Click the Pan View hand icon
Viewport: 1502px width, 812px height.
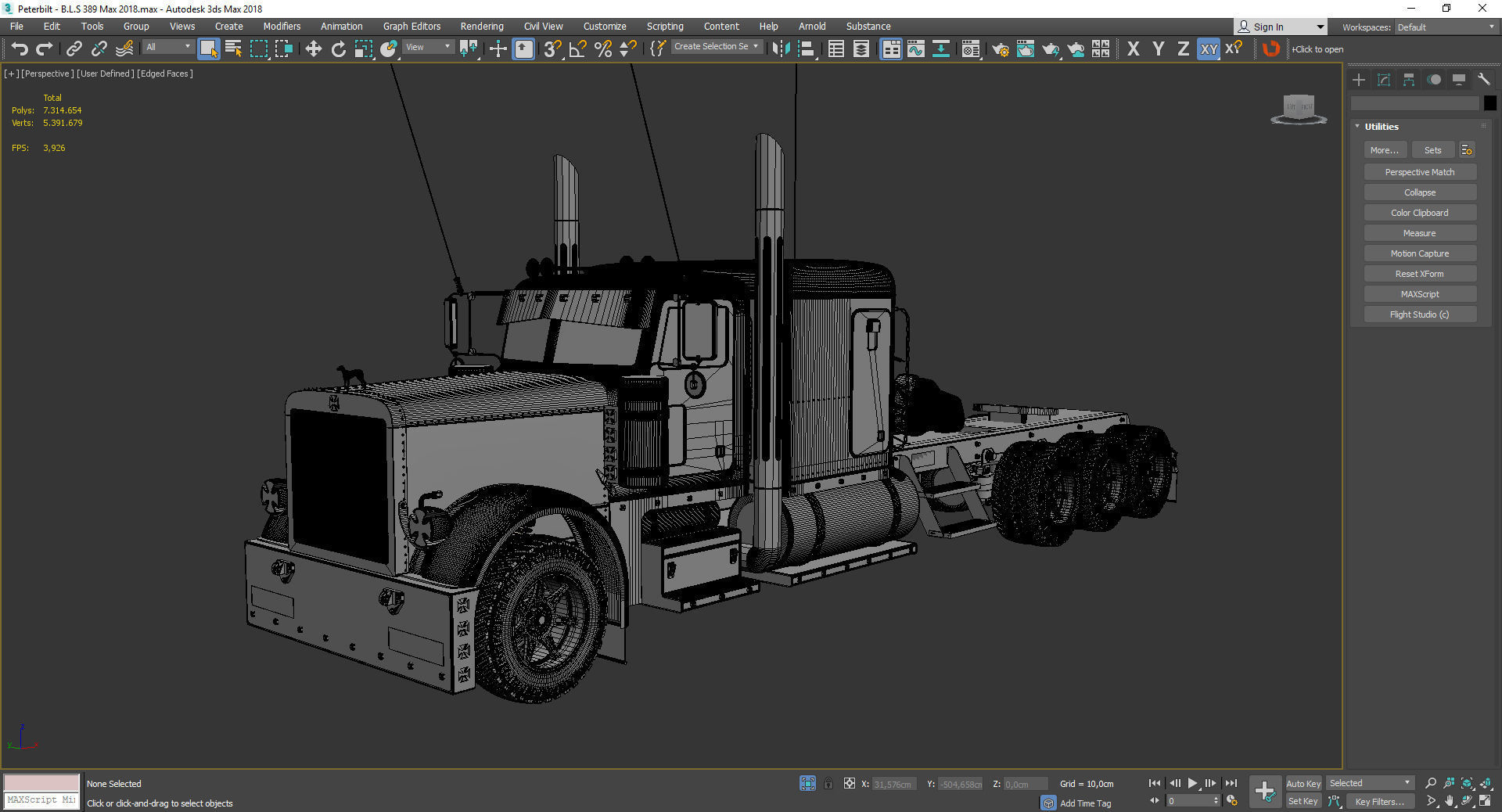click(1449, 801)
